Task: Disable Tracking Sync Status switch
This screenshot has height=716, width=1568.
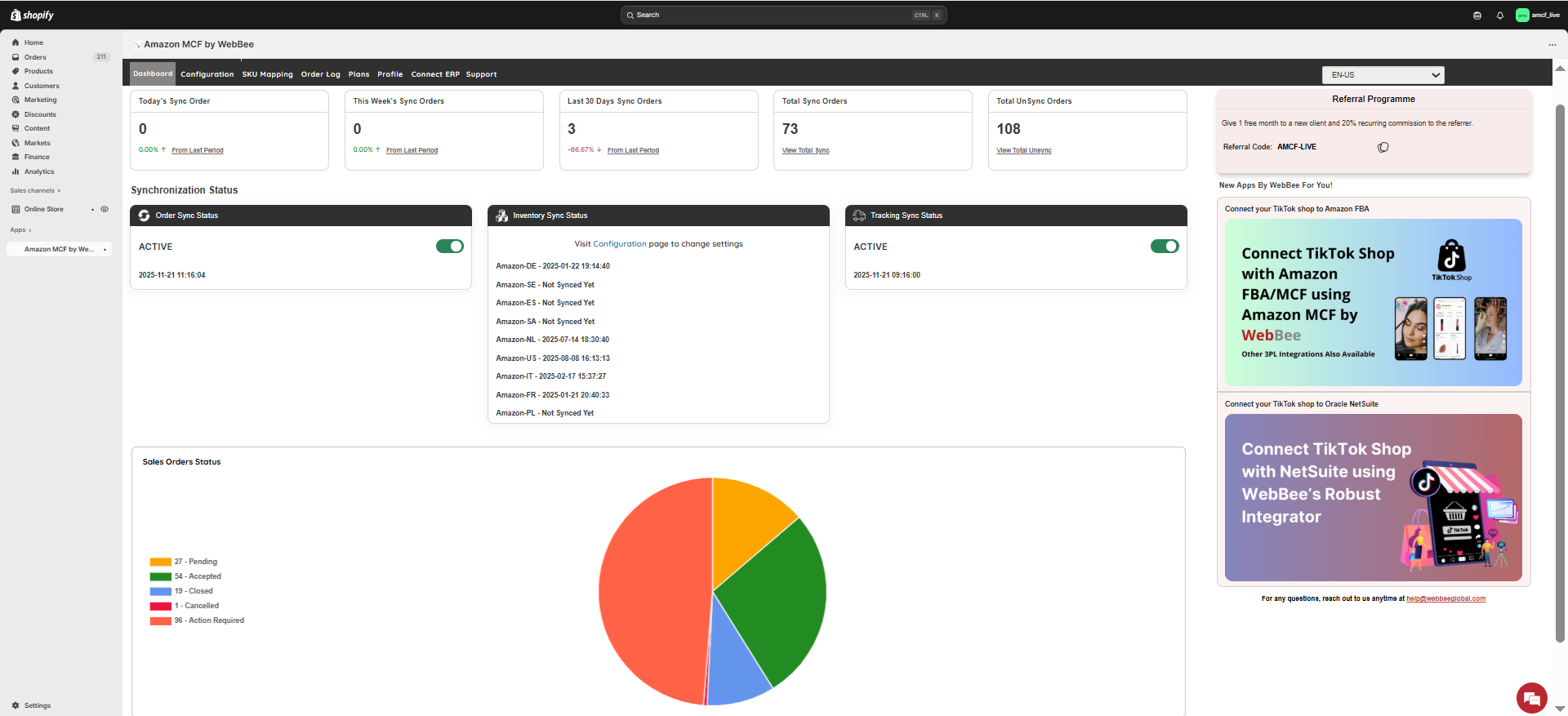Action: pos(1164,247)
